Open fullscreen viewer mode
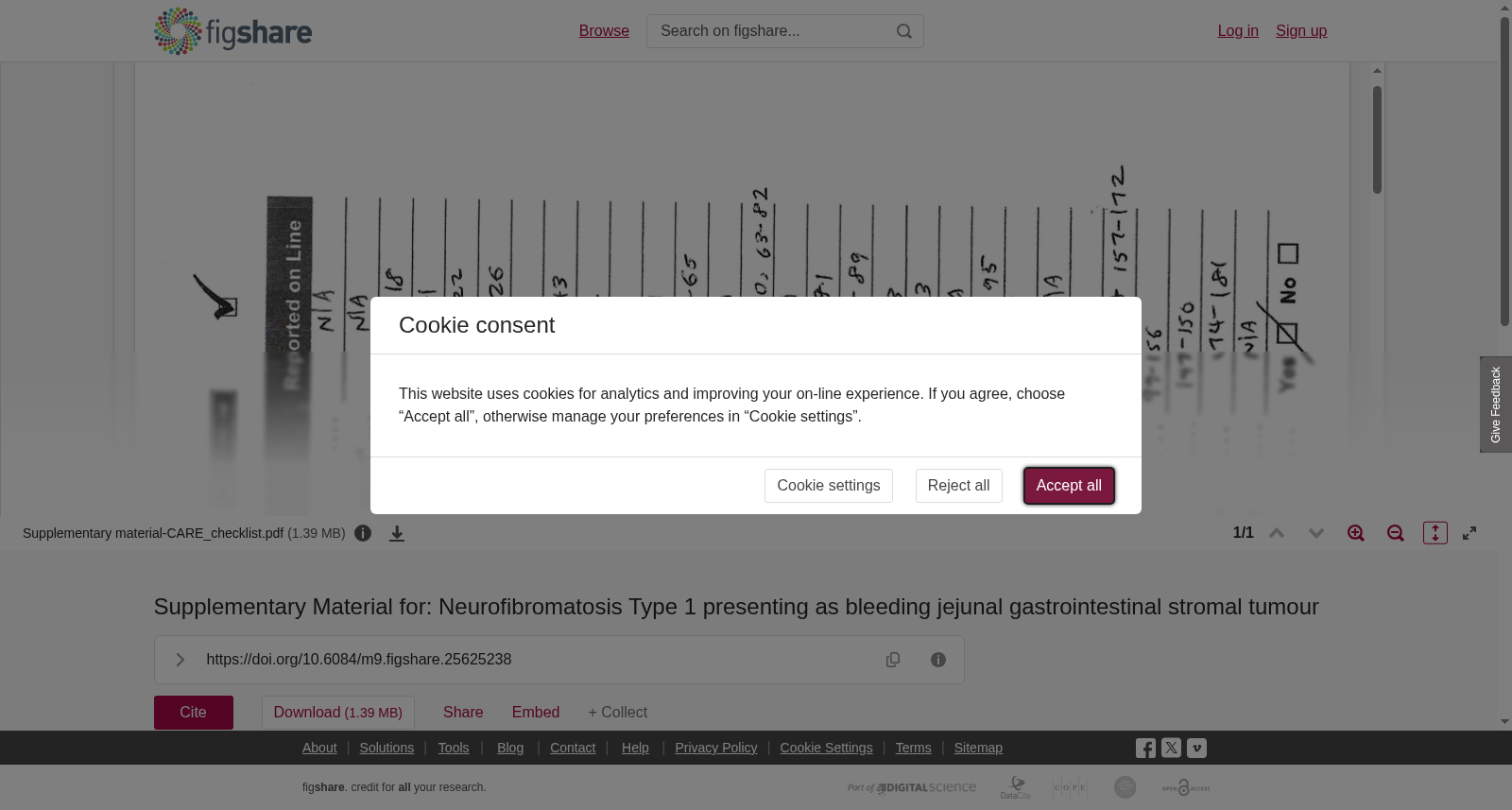The width and height of the screenshot is (1512, 810). click(x=1469, y=533)
